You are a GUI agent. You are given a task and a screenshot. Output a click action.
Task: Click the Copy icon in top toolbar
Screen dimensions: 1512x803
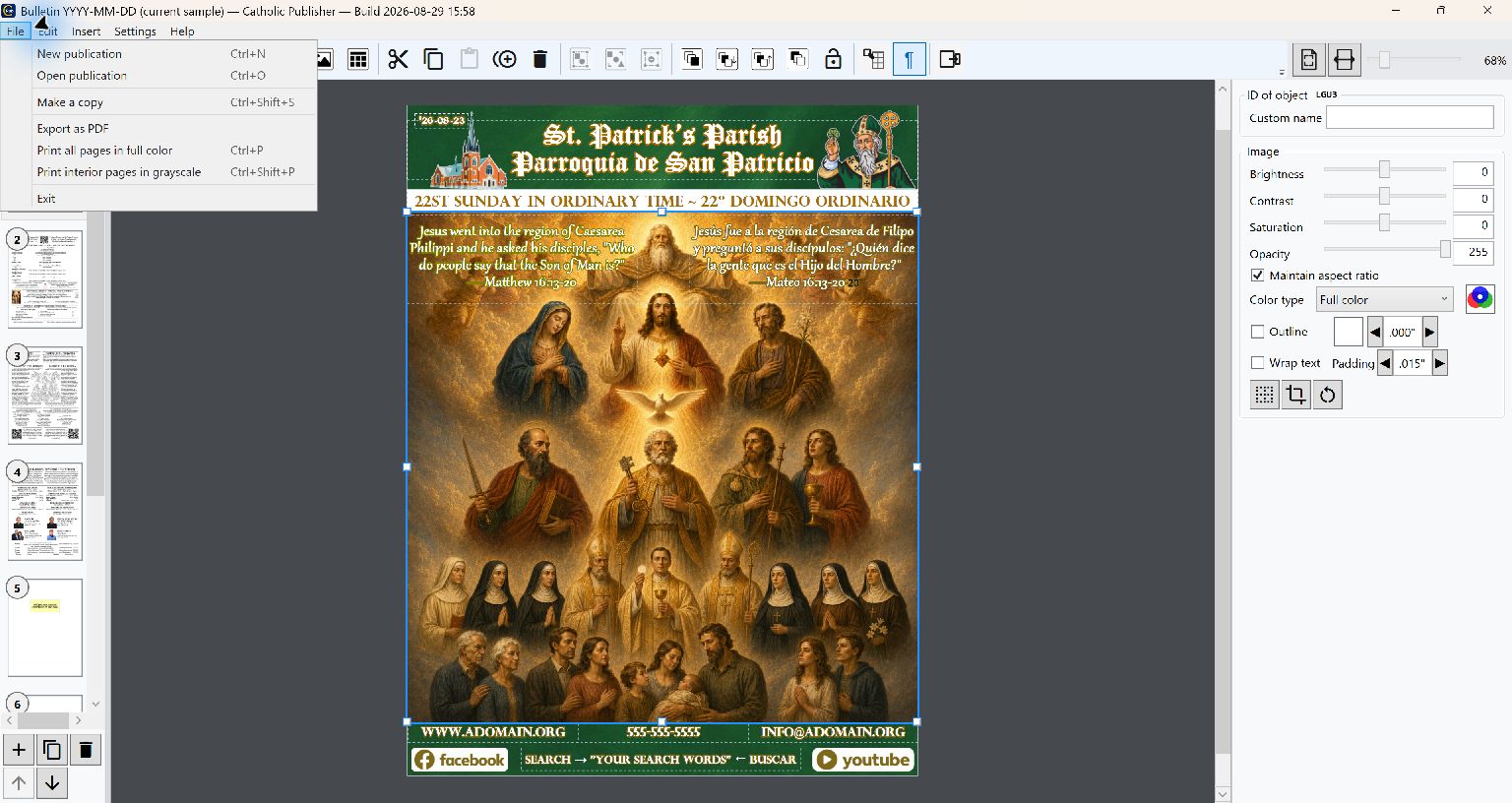click(x=433, y=59)
